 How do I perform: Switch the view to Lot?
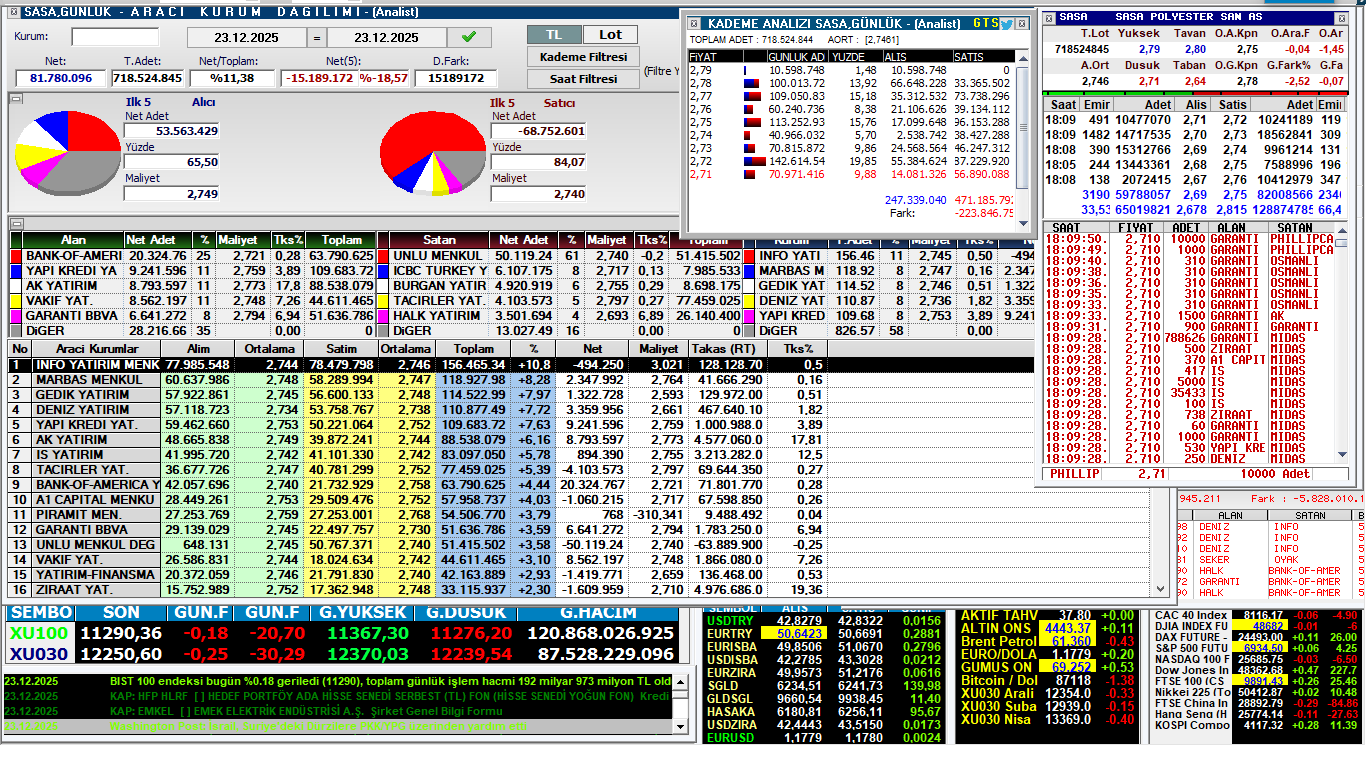pyautogui.click(x=610, y=35)
